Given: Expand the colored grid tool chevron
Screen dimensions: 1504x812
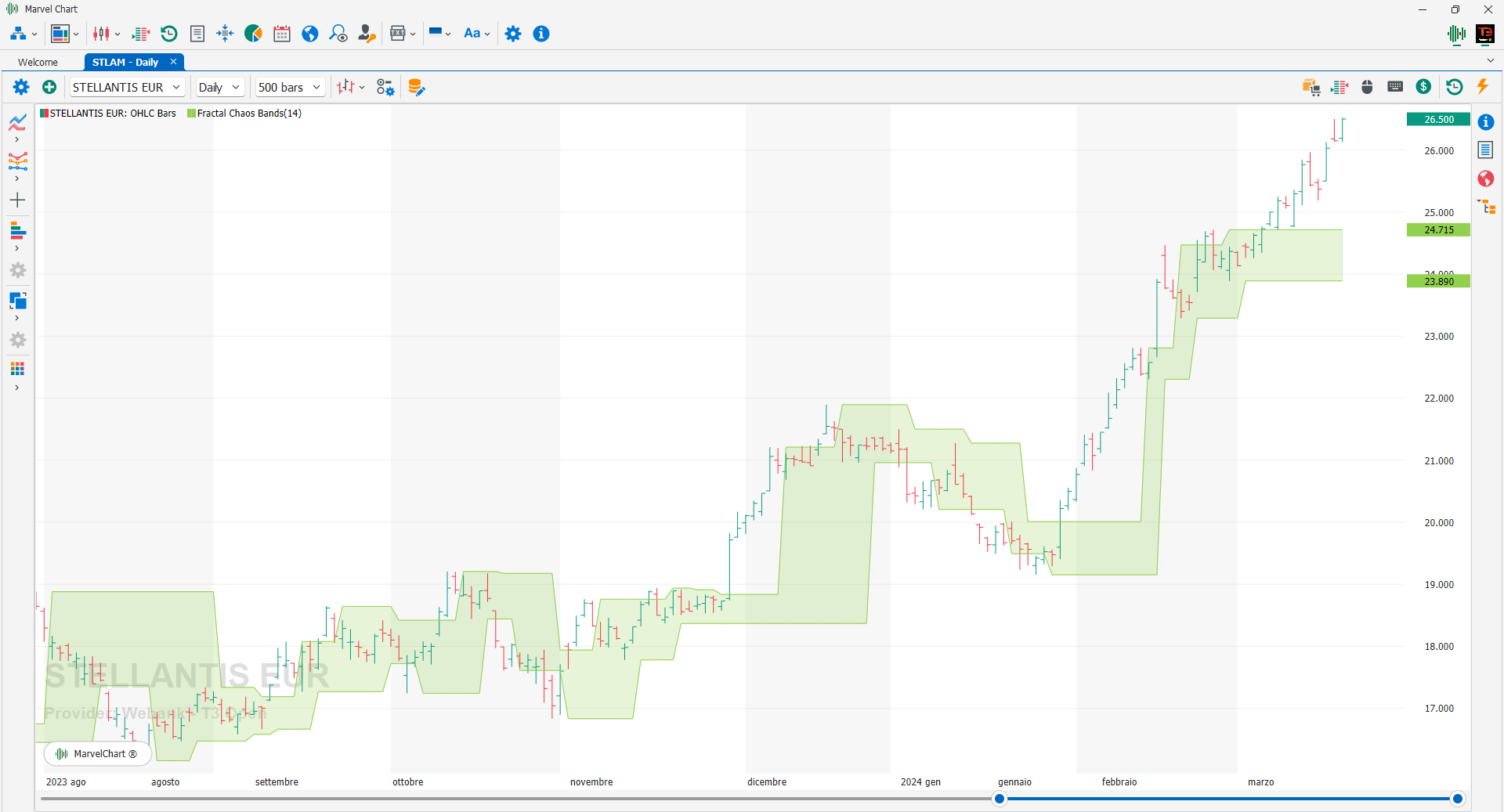Looking at the screenshot, I should pyautogui.click(x=16, y=388).
